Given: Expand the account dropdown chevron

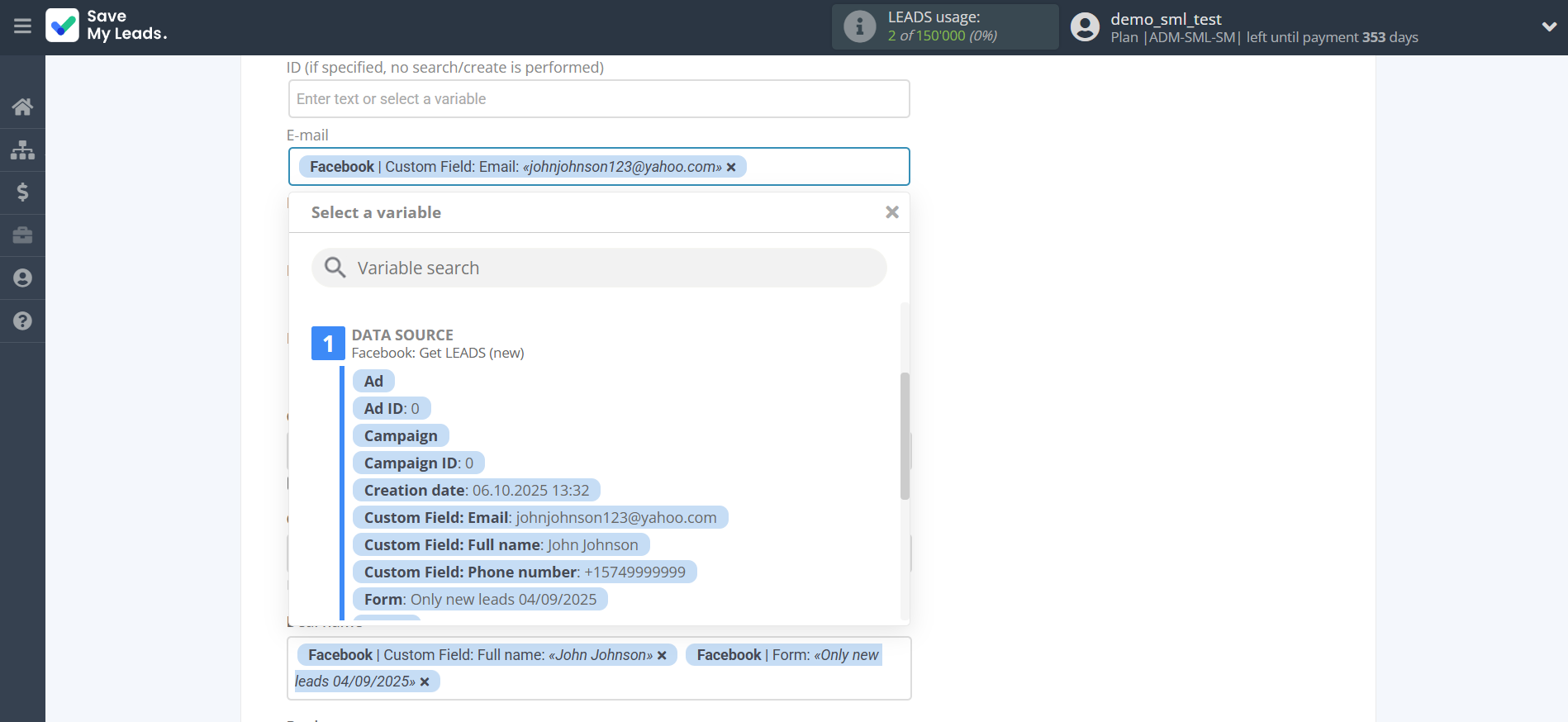Looking at the screenshot, I should click(1549, 26).
